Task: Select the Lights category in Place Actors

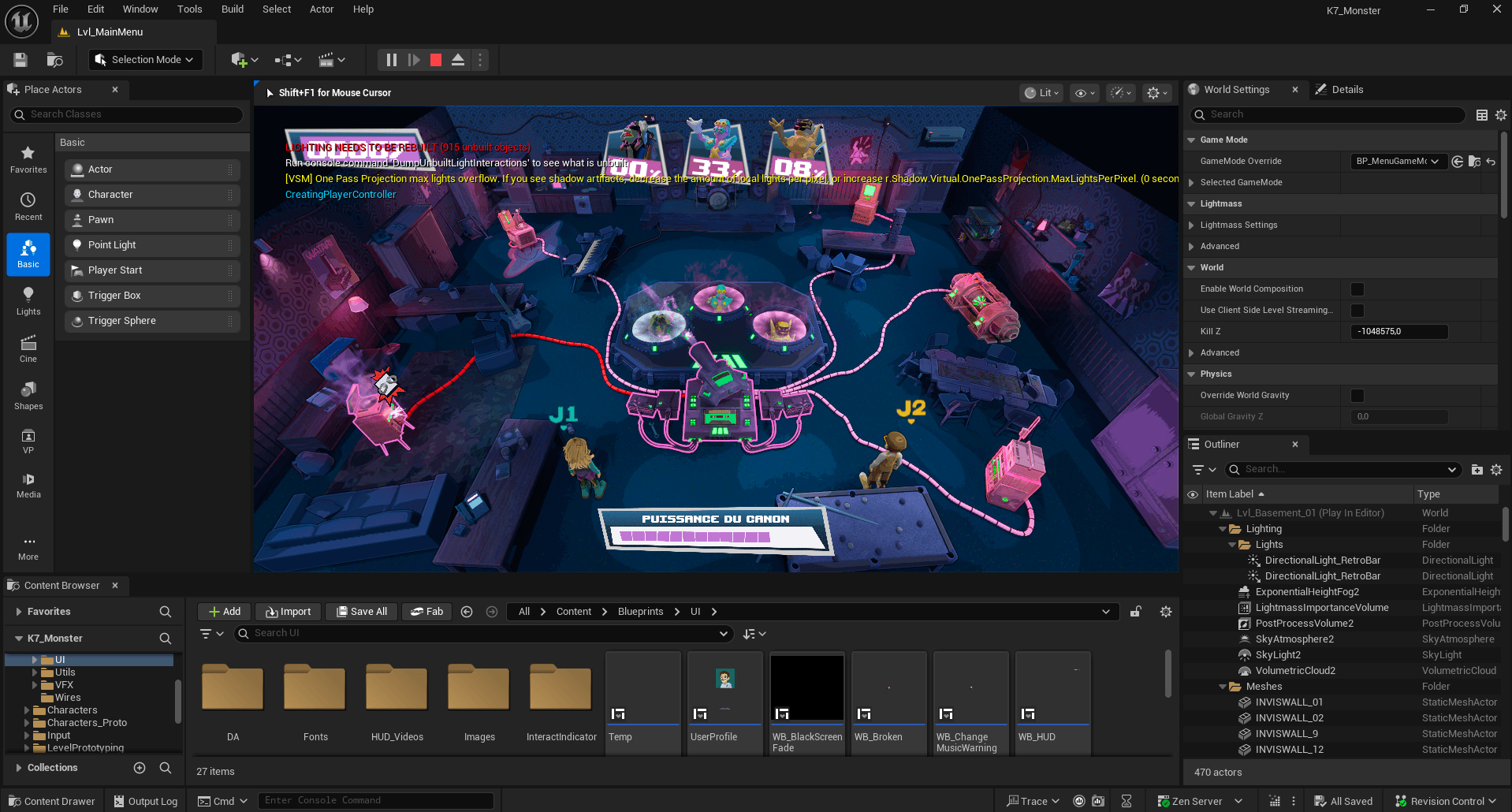Action: [x=28, y=300]
